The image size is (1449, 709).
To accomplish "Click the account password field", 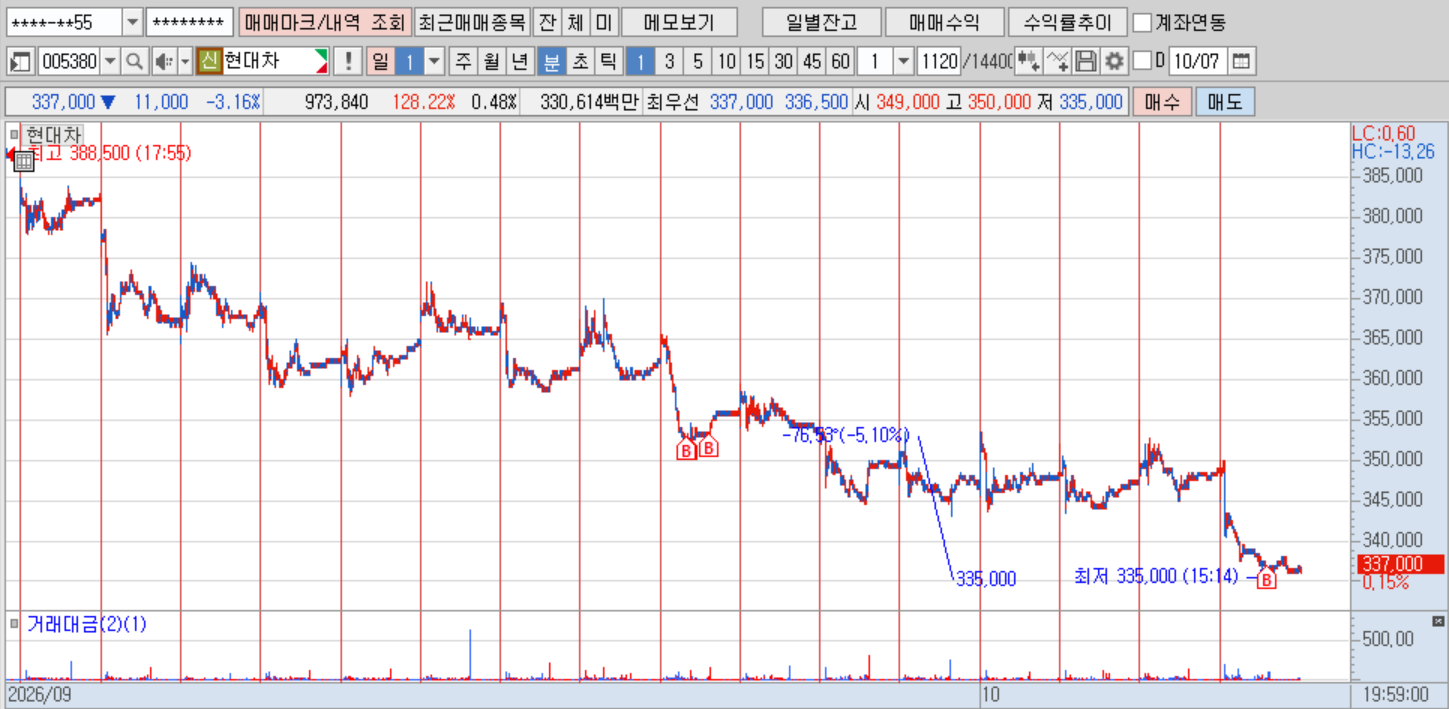I will click(x=189, y=22).
